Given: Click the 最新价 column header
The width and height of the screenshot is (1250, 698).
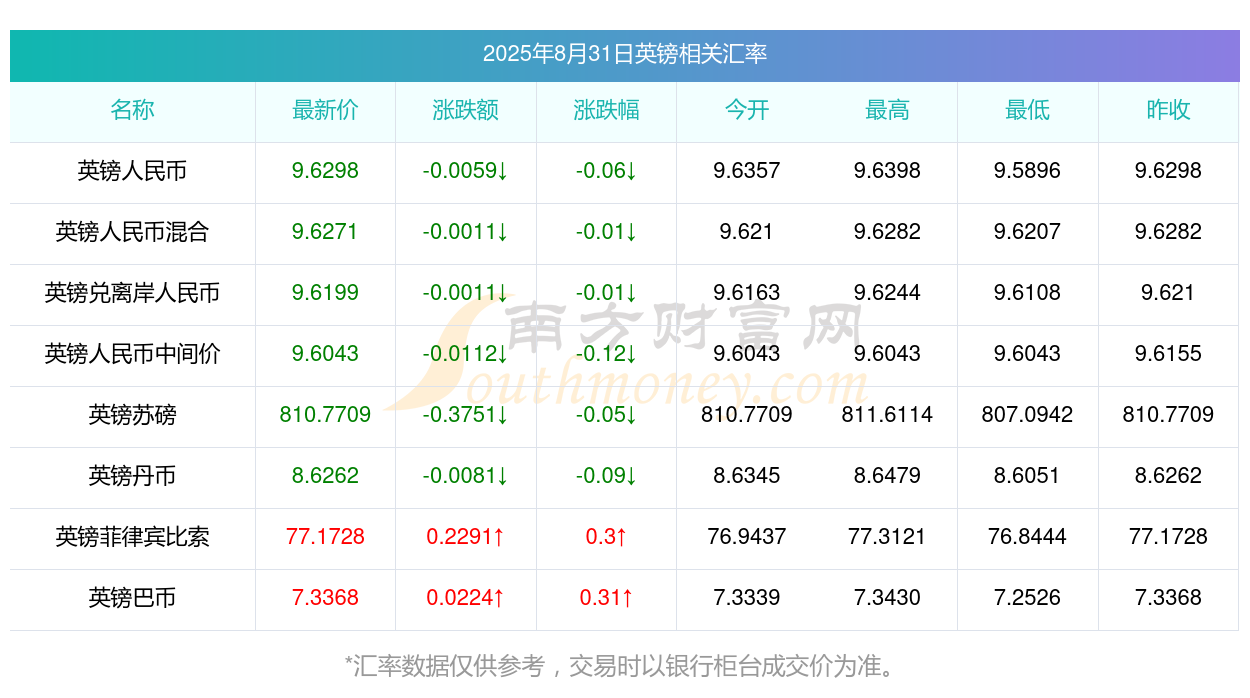Looking at the screenshot, I should click(x=325, y=110).
